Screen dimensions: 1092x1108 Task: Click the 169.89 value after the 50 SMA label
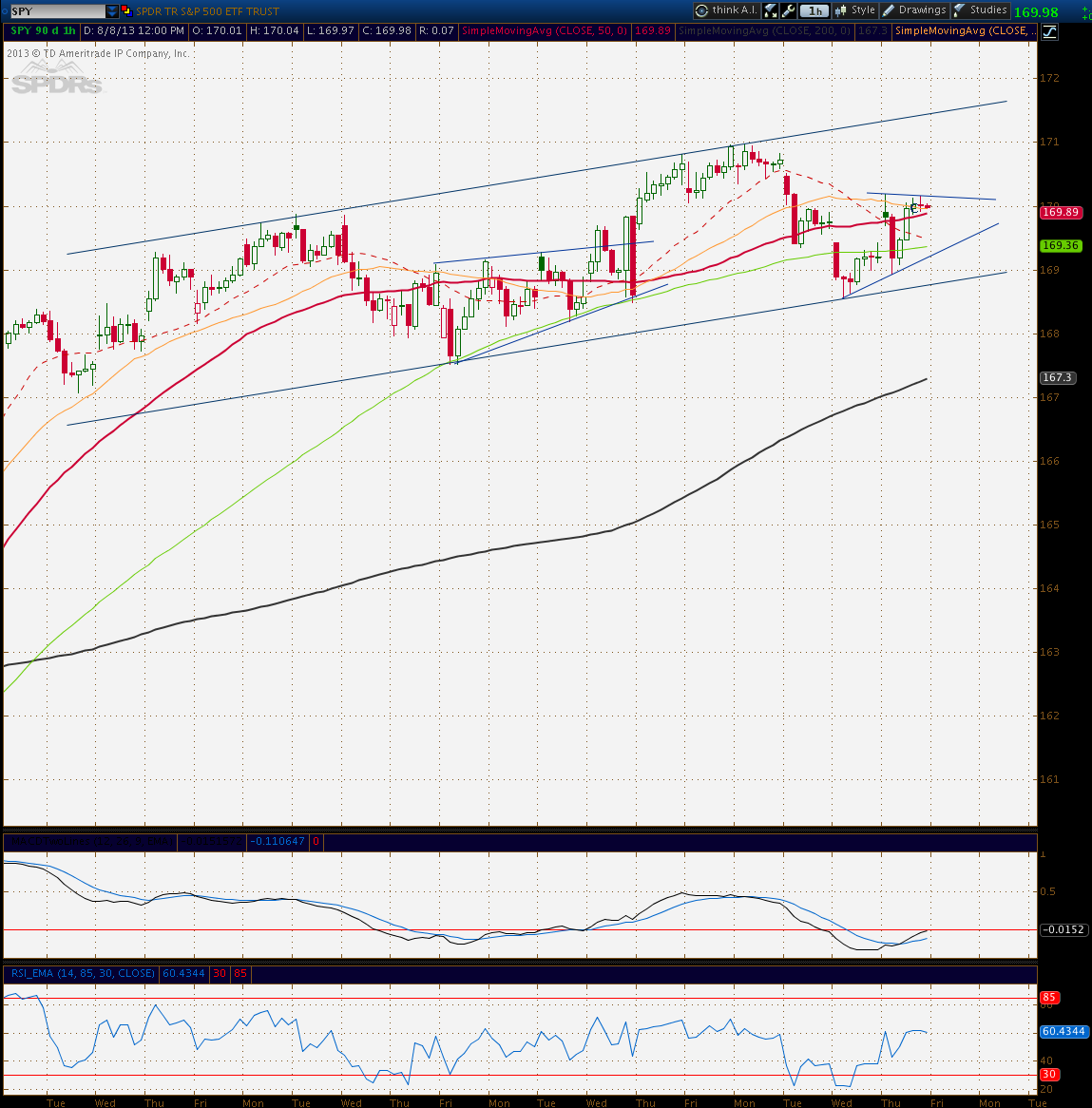pyautogui.click(x=652, y=31)
